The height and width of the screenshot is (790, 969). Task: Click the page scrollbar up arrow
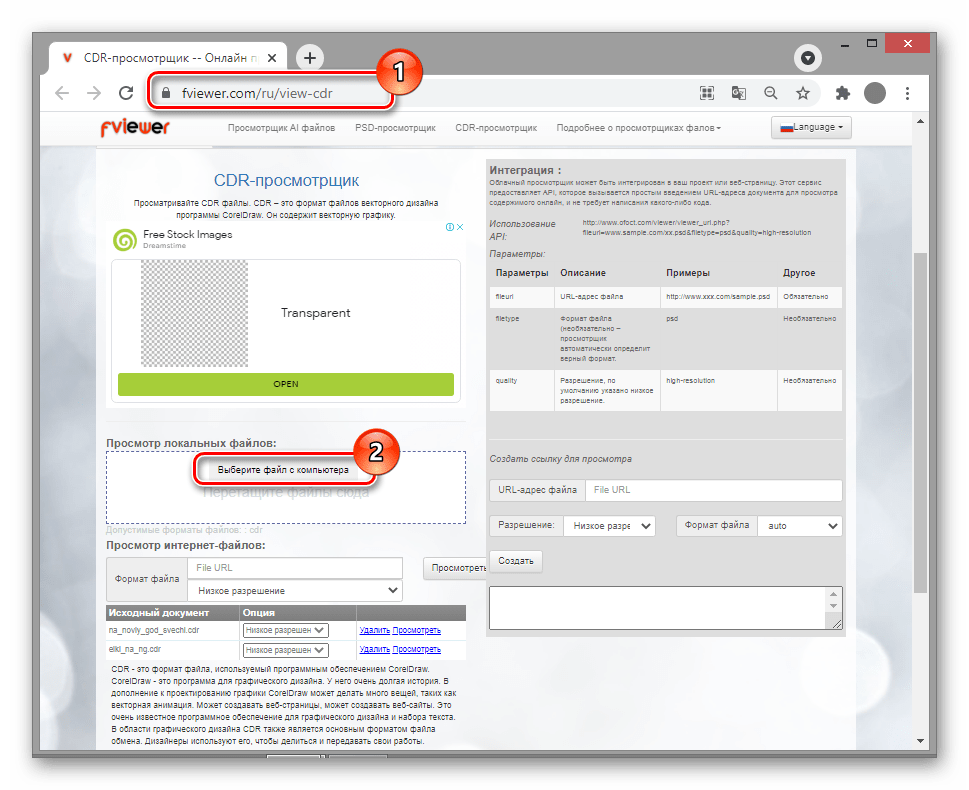920,122
